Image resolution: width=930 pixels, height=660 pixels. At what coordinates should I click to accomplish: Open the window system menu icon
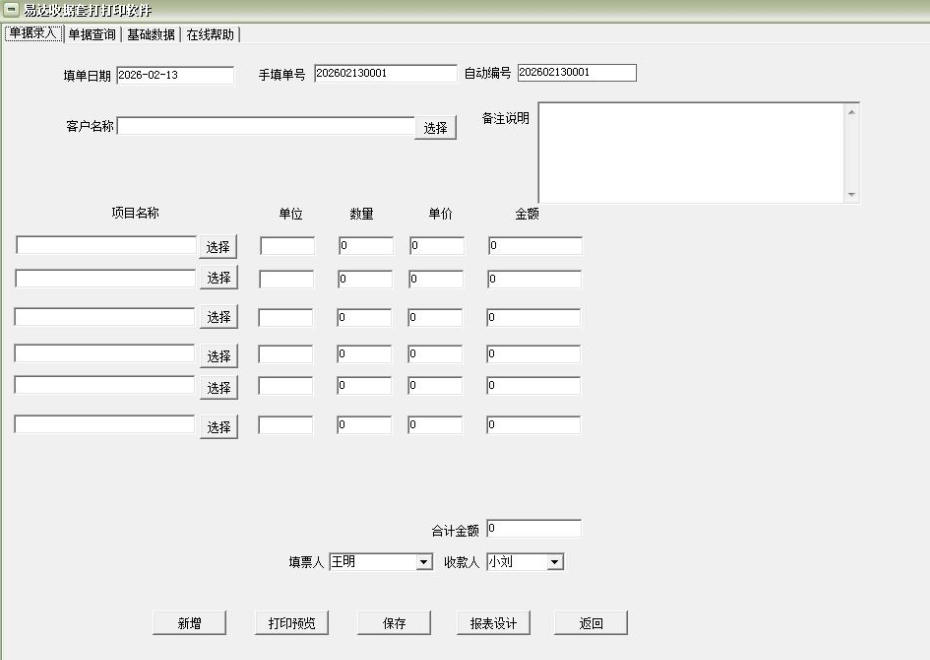click(12, 9)
